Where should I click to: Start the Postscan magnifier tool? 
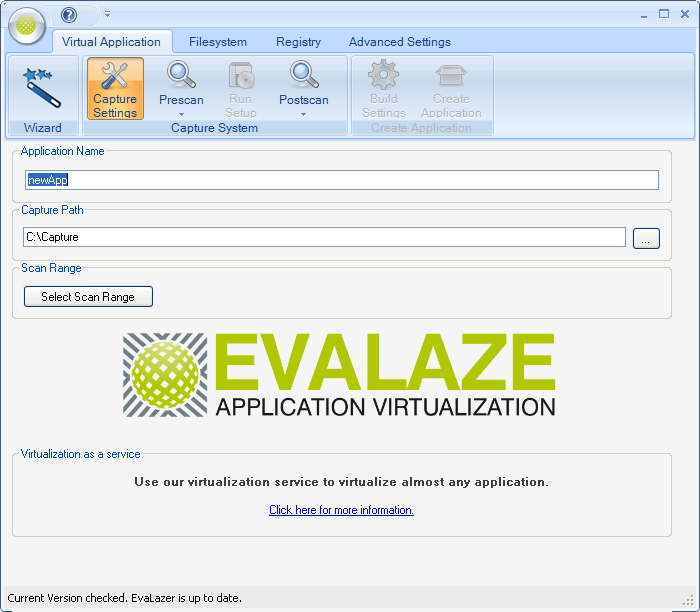coord(304,83)
